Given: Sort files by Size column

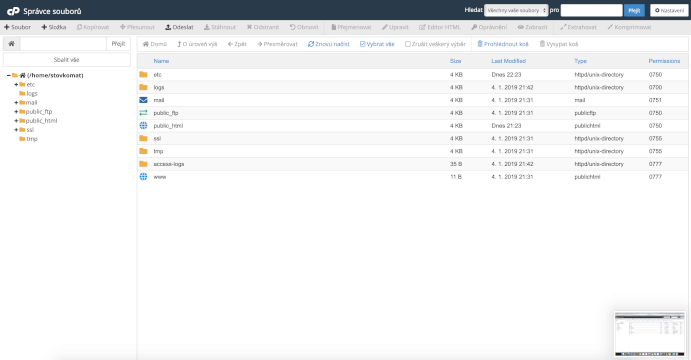Looking at the screenshot, I should (x=455, y=61).
